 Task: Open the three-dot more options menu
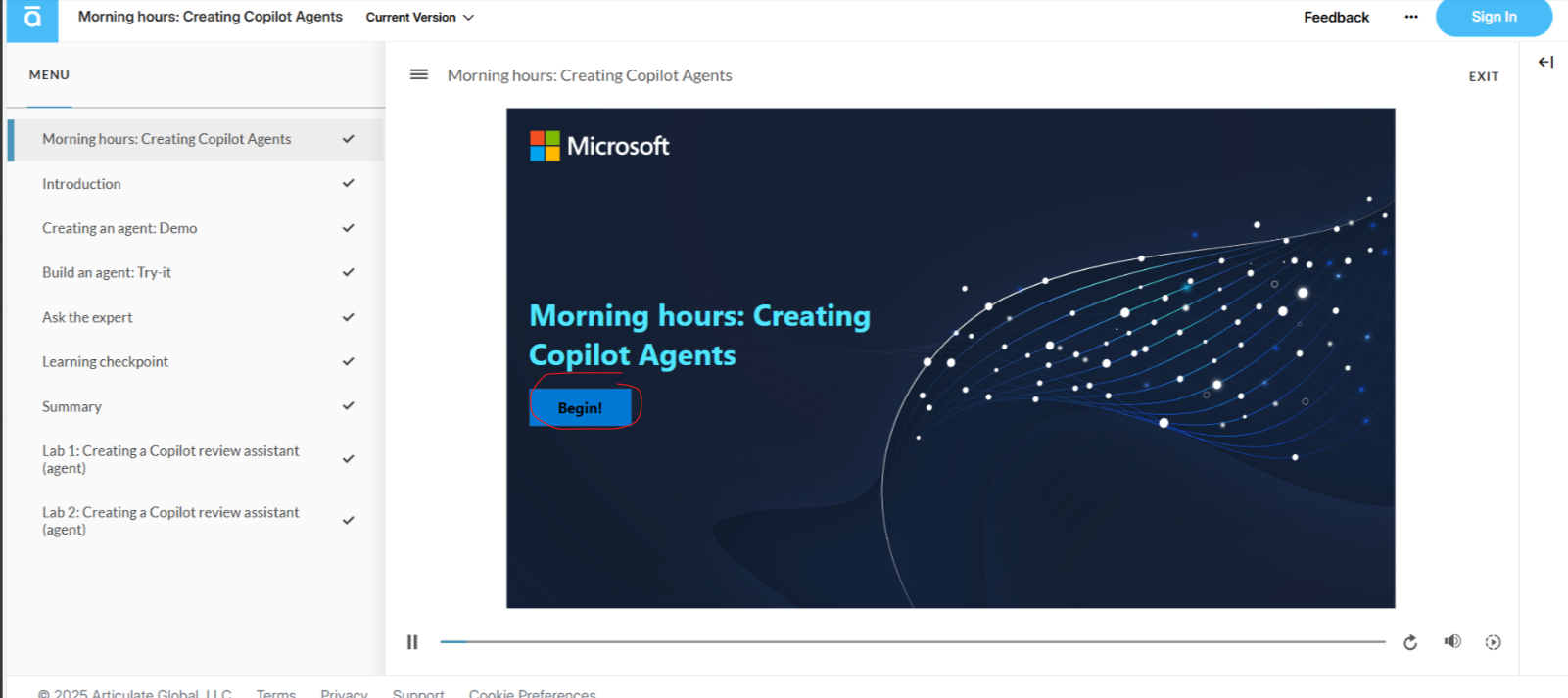pos(1411,17)
